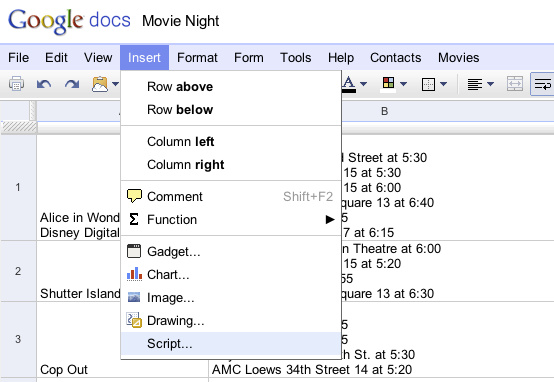Select row 2 header

click(18, 271)
